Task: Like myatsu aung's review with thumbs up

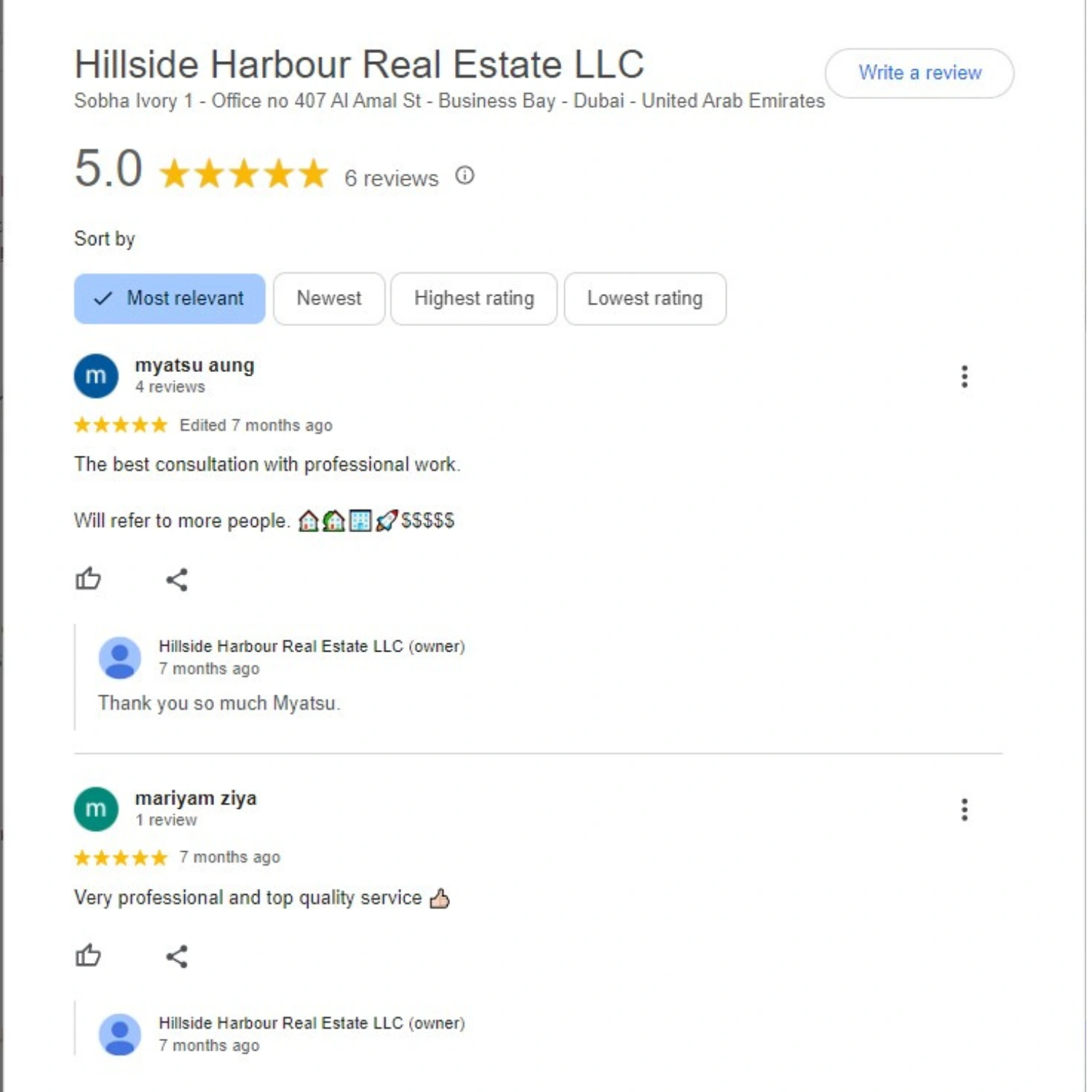Action: point(88,579)
